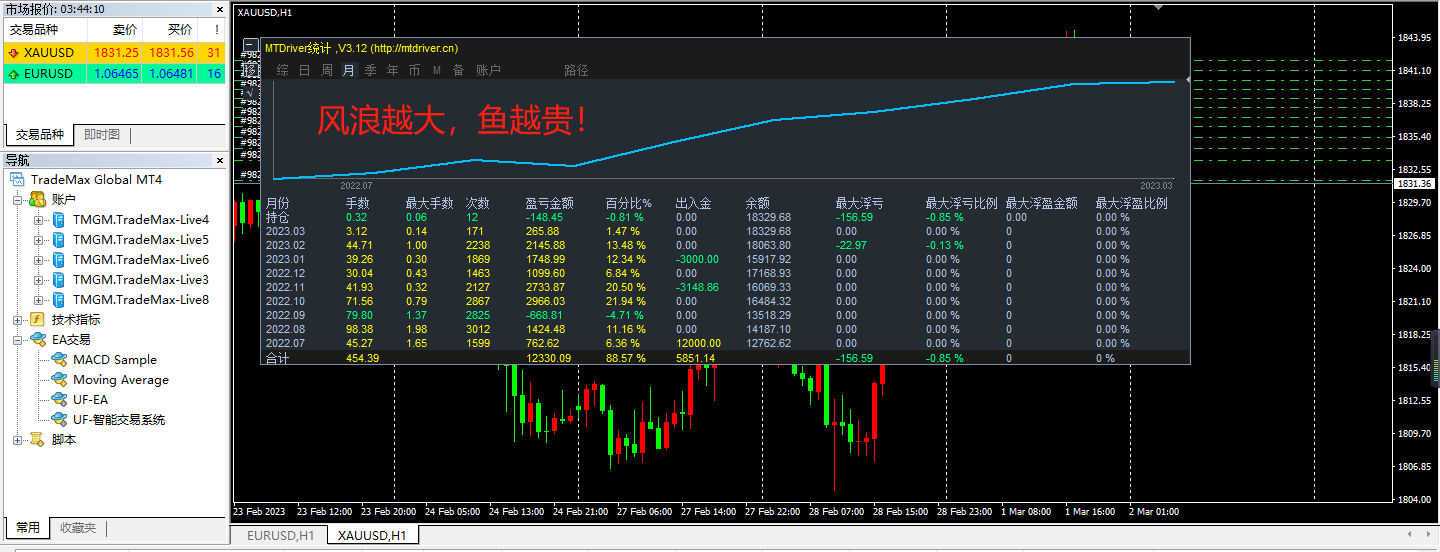This screenshot has width=1440, height=552.
Task: Switch to the XAUUSD,H1 chart tab
Action: (373, 536)
